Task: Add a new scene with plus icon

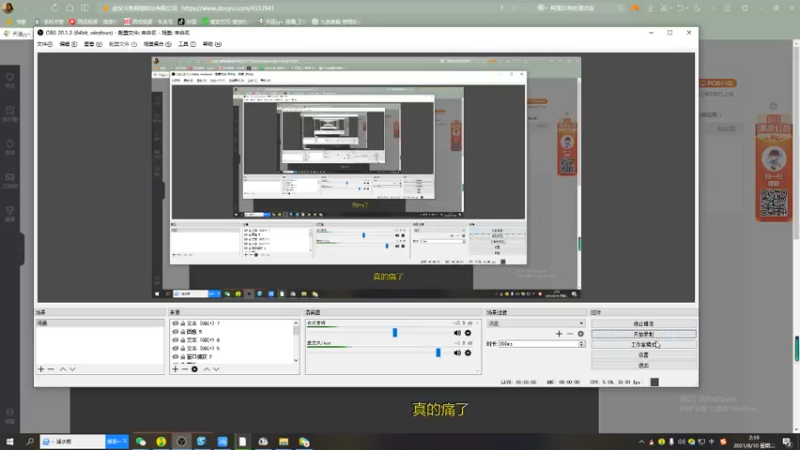Action: click(41, 369)
